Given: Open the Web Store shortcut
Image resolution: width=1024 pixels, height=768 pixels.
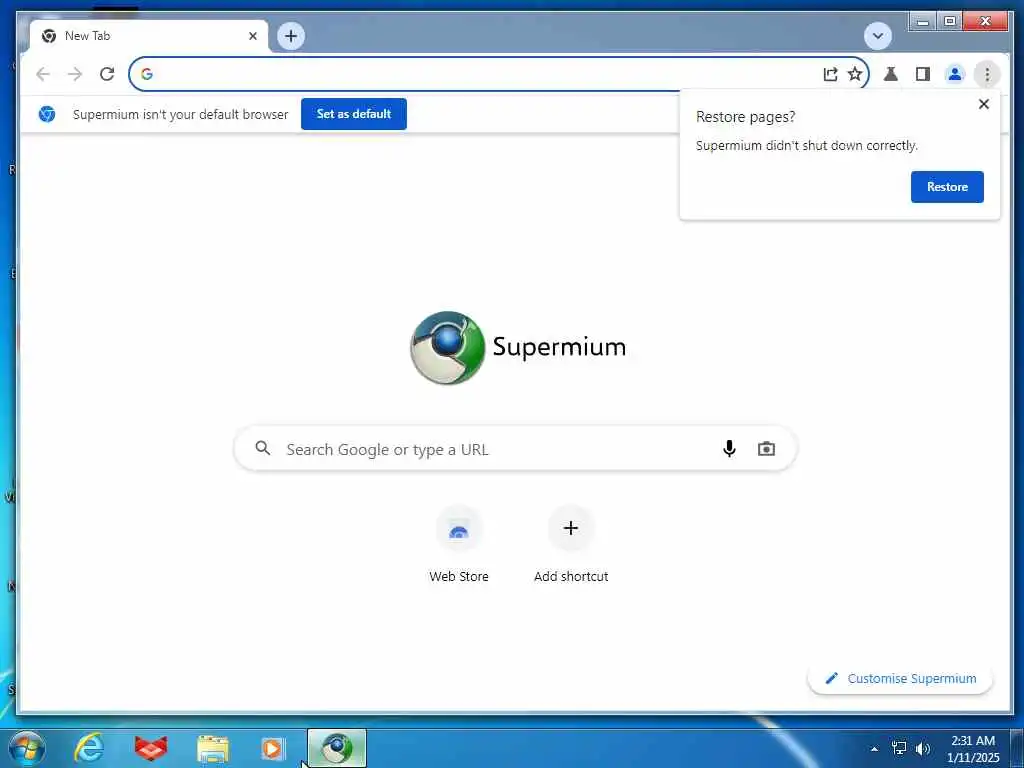Looking at the screenshot, I should (459, 545).
